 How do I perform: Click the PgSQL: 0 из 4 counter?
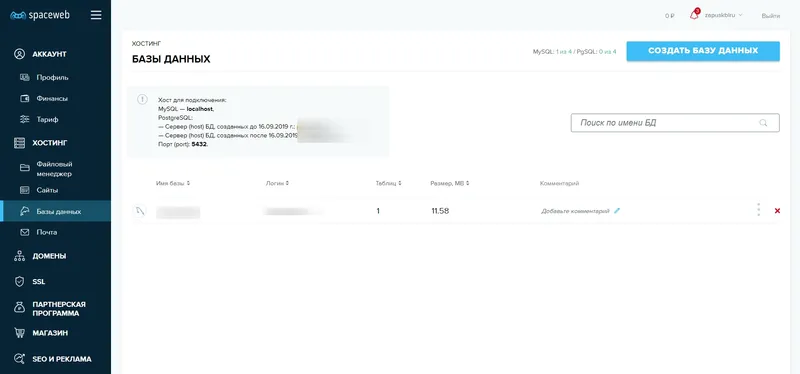coord(597,52)
